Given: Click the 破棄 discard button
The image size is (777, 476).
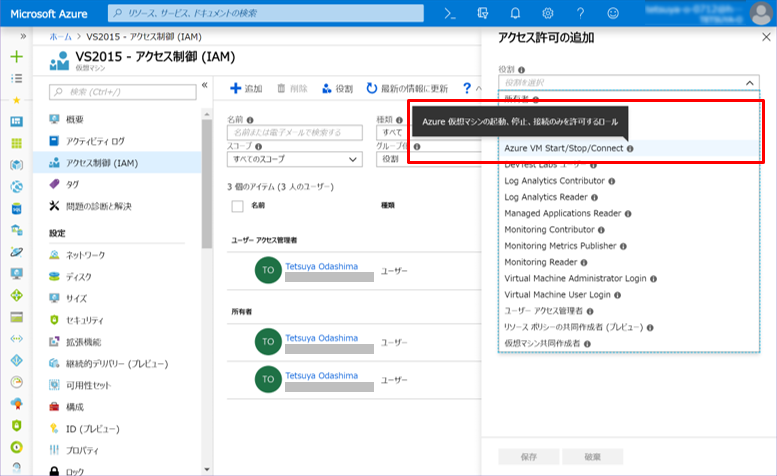Looking at the screenshot, I should point(592,457).
